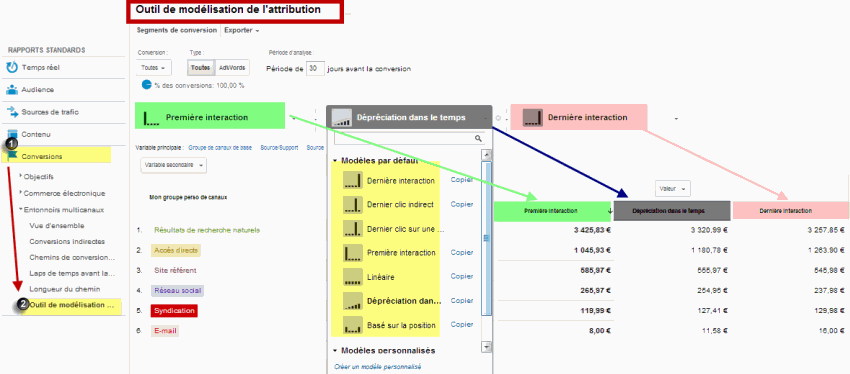Click the Contenu sidebar icon
Viewport: 850px width, 374px height.
[x=11, y=134]
